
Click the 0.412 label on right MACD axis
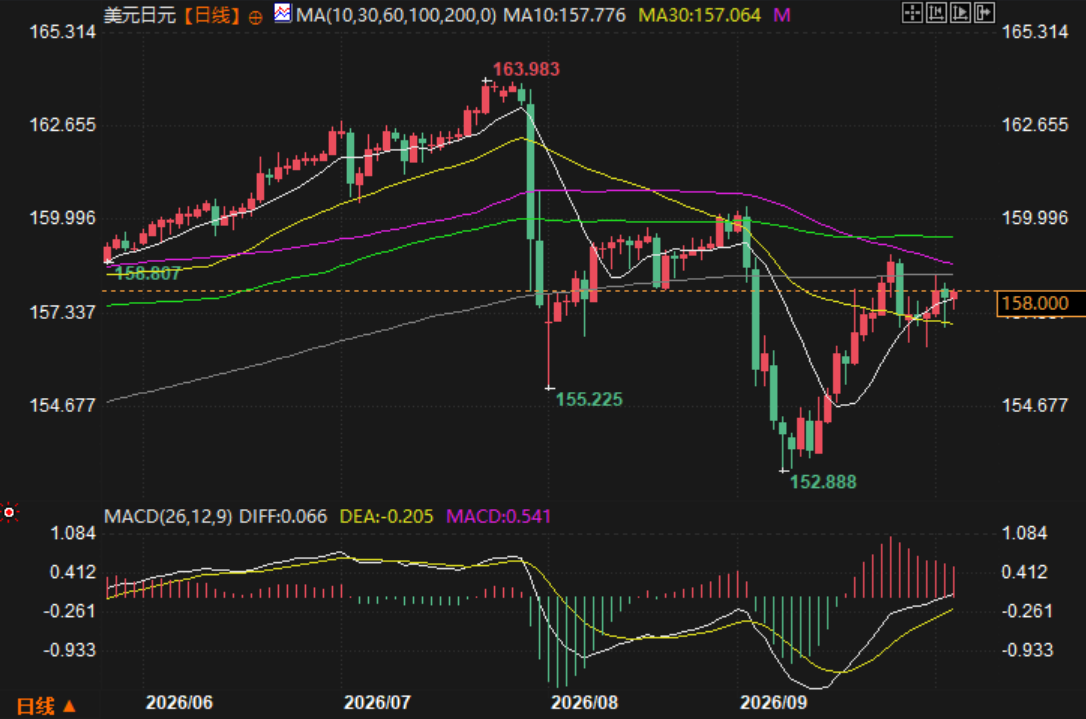(1025, 572)
